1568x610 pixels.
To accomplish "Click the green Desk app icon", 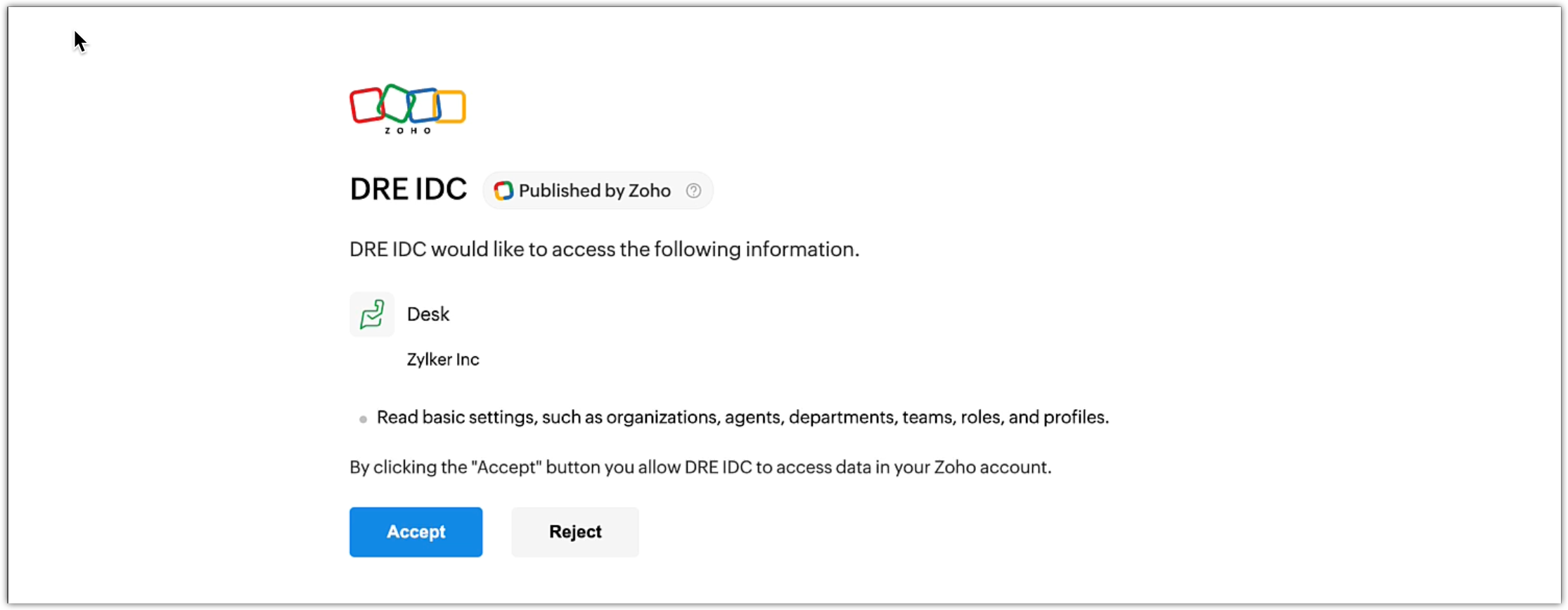I will click(372, 314).
